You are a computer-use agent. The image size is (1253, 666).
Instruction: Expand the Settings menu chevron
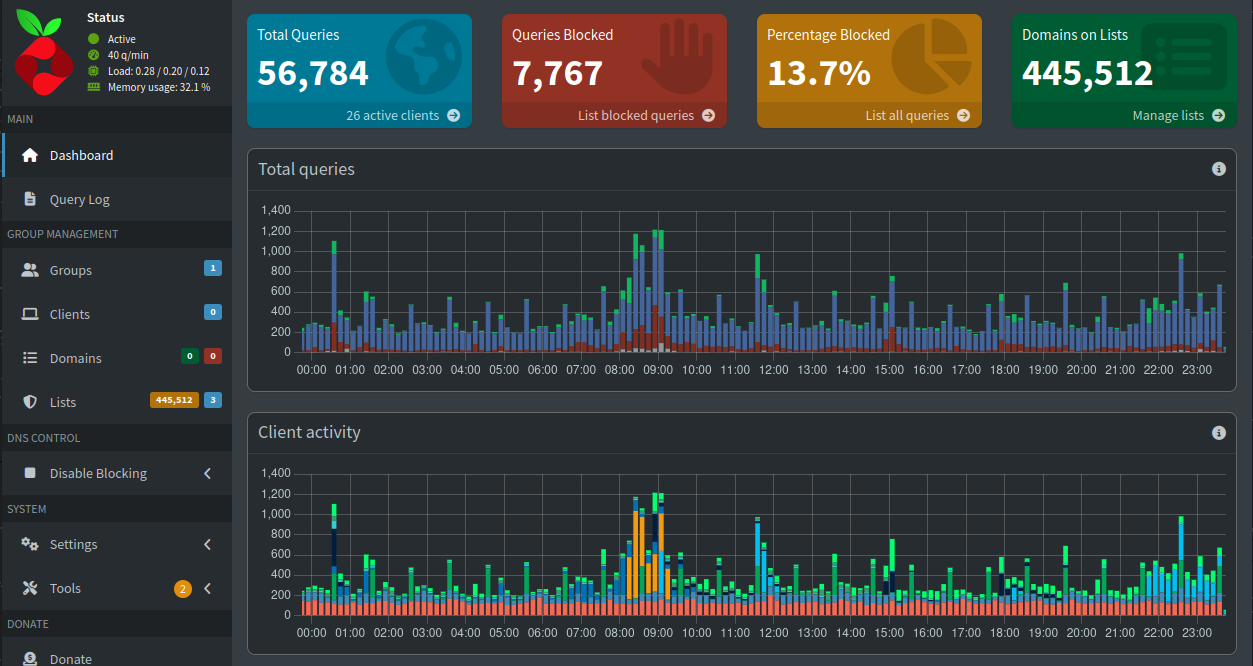coord(207,544)
